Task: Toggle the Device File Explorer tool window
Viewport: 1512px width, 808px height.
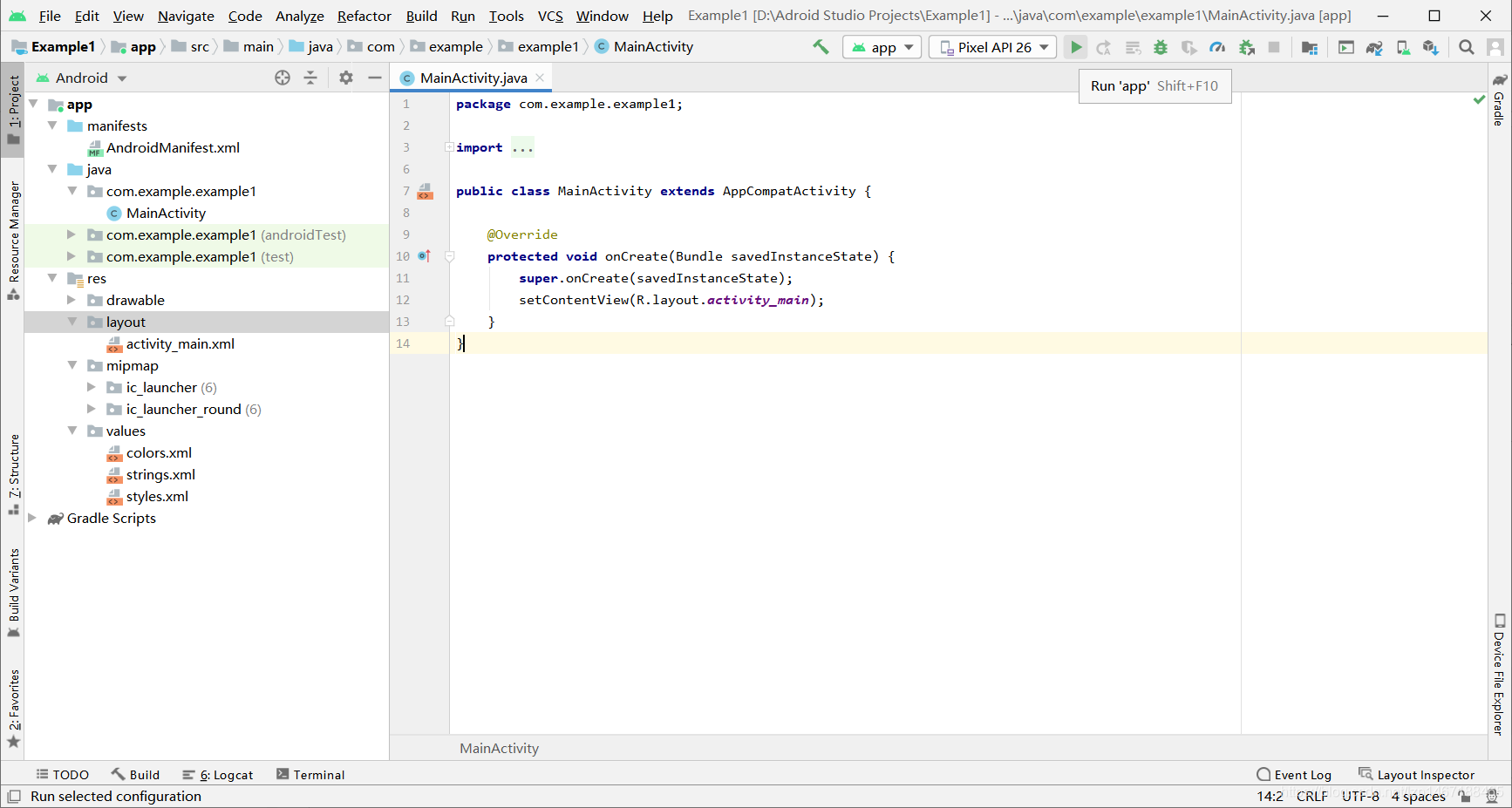Action: point(1499,675)
